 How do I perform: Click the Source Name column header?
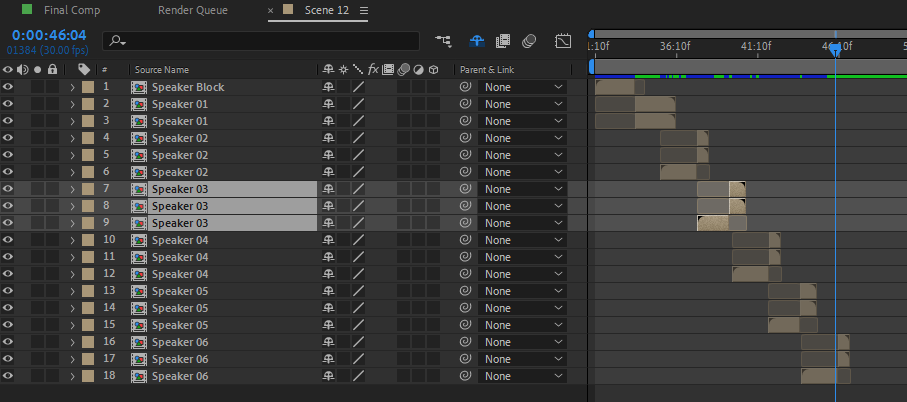(x=162, y=70)
